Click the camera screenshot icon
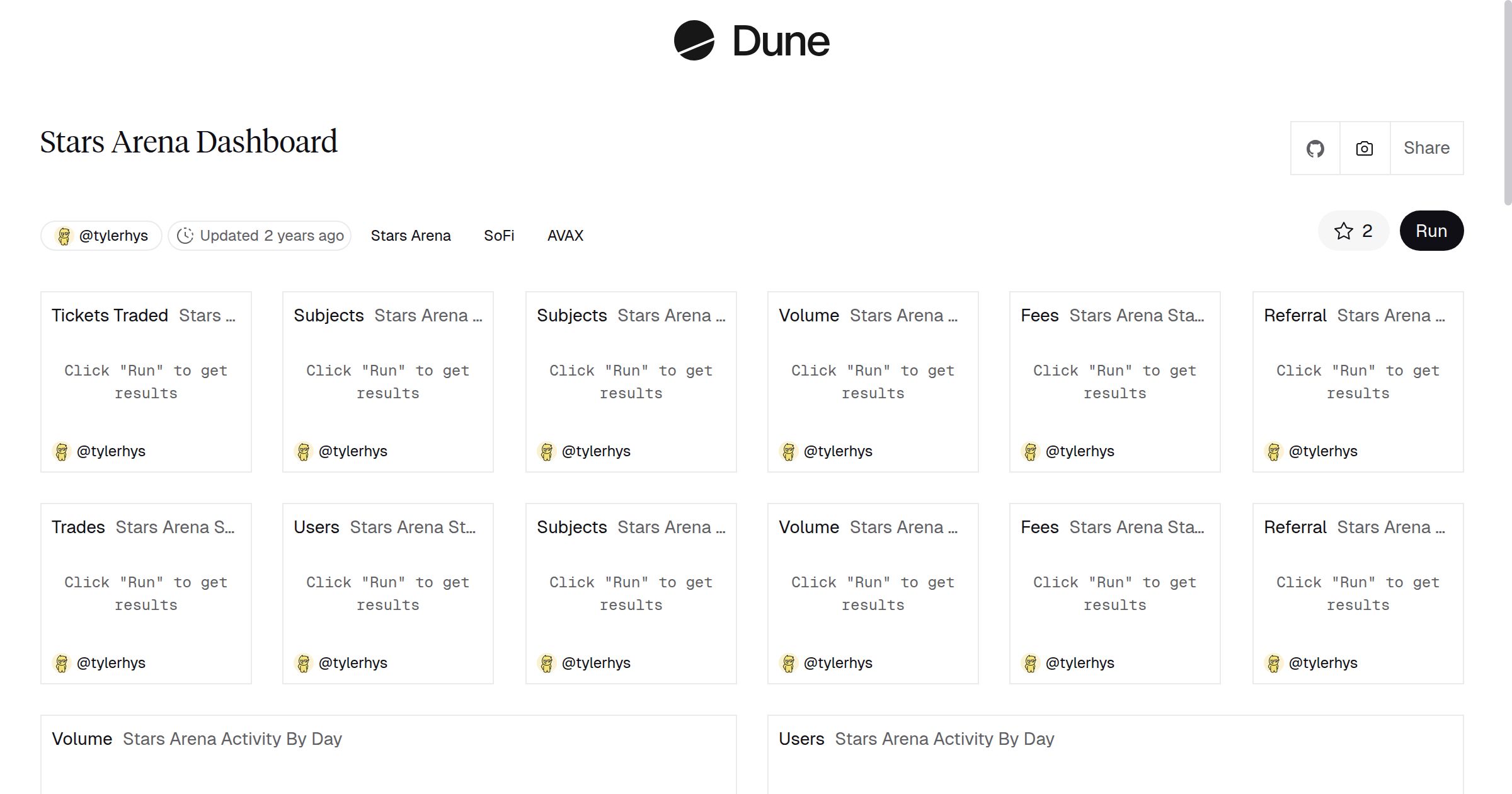 coord(1364,148)
